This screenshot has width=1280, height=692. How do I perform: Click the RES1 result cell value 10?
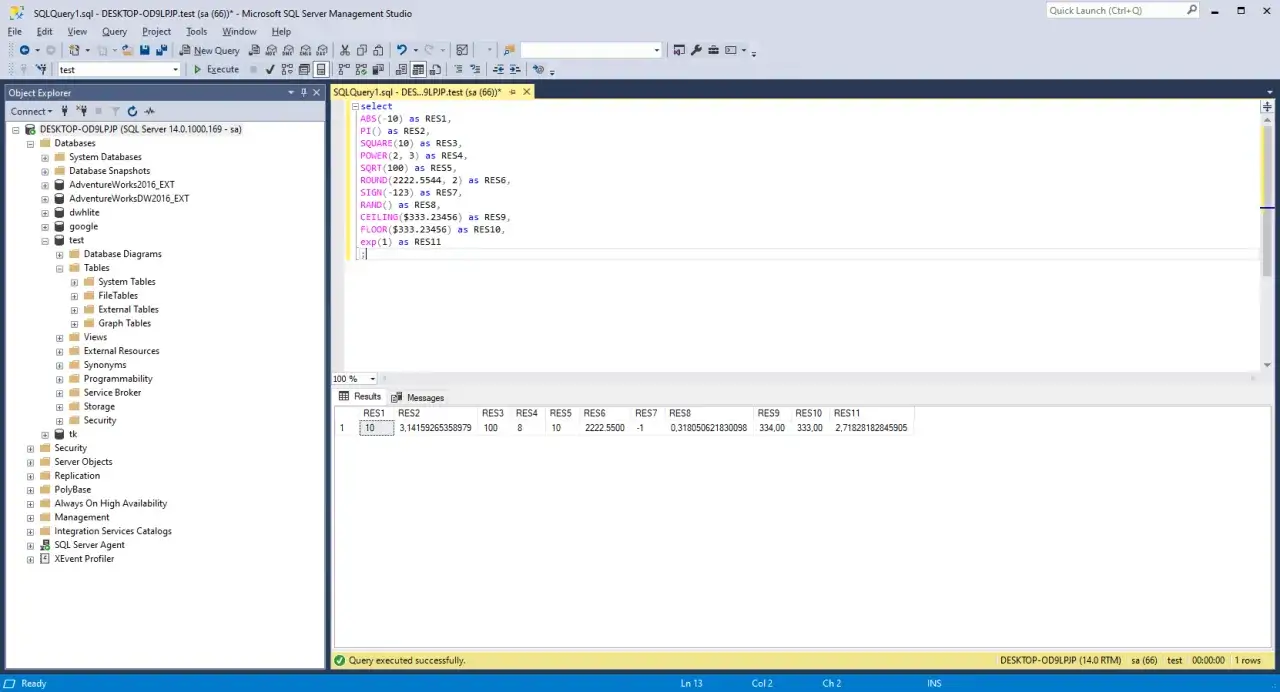[x=376, y=428]
